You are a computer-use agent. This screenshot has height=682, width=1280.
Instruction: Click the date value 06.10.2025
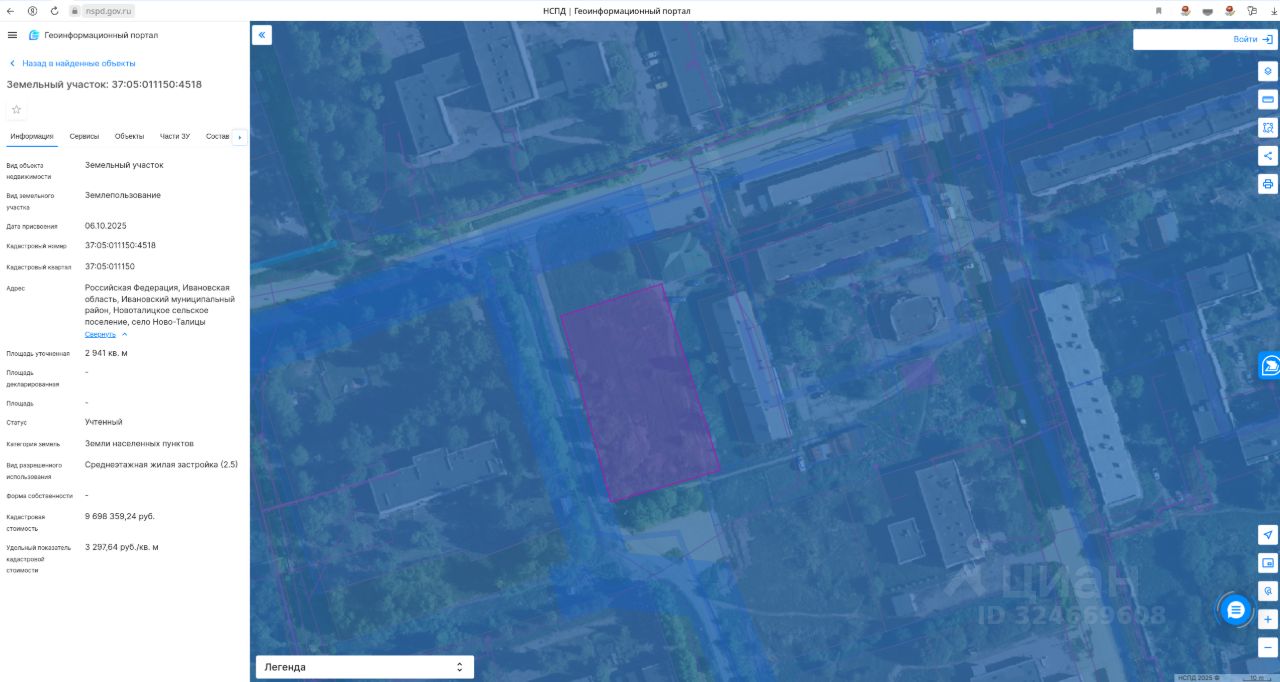point(106,226)
